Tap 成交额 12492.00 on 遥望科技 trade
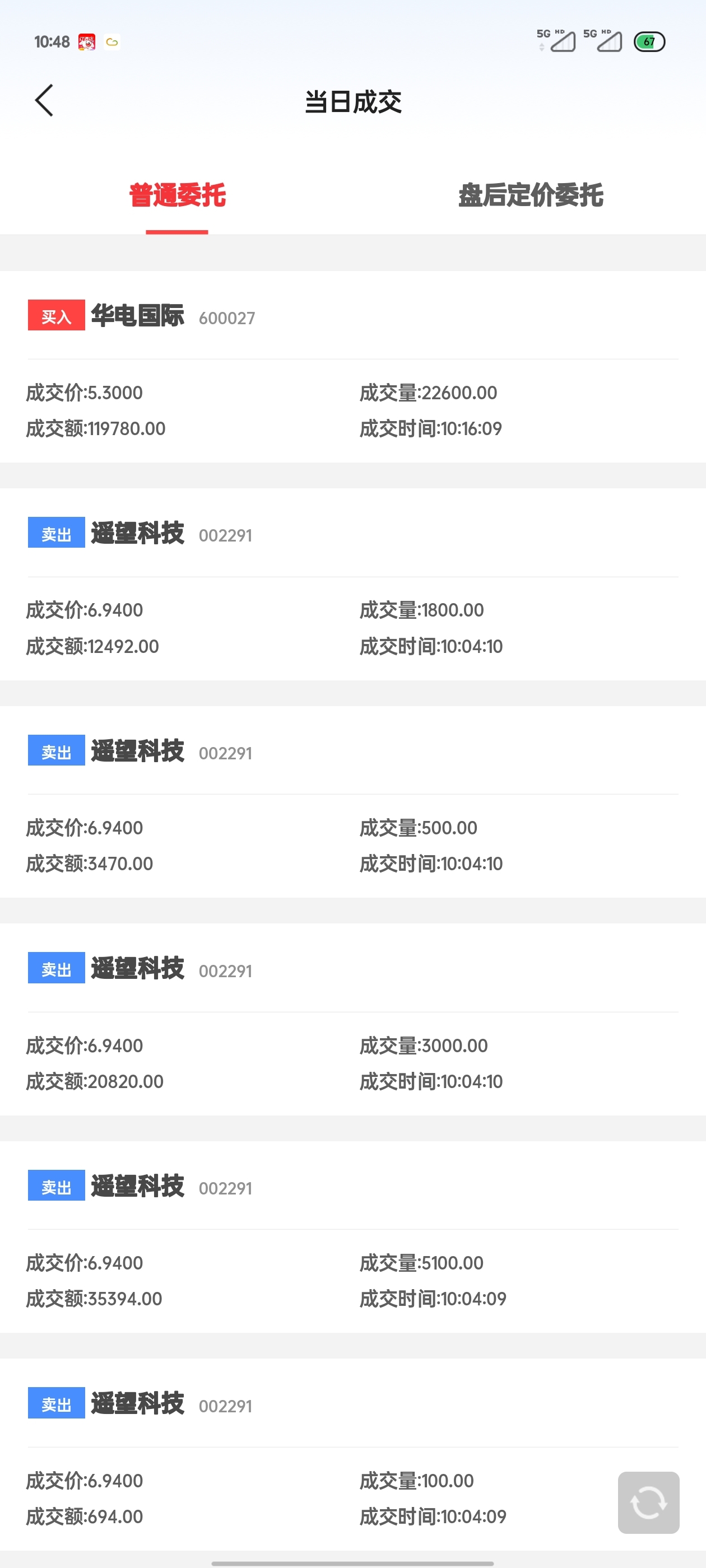Screen dimensions: 706x1568 (x=92, y=646)
